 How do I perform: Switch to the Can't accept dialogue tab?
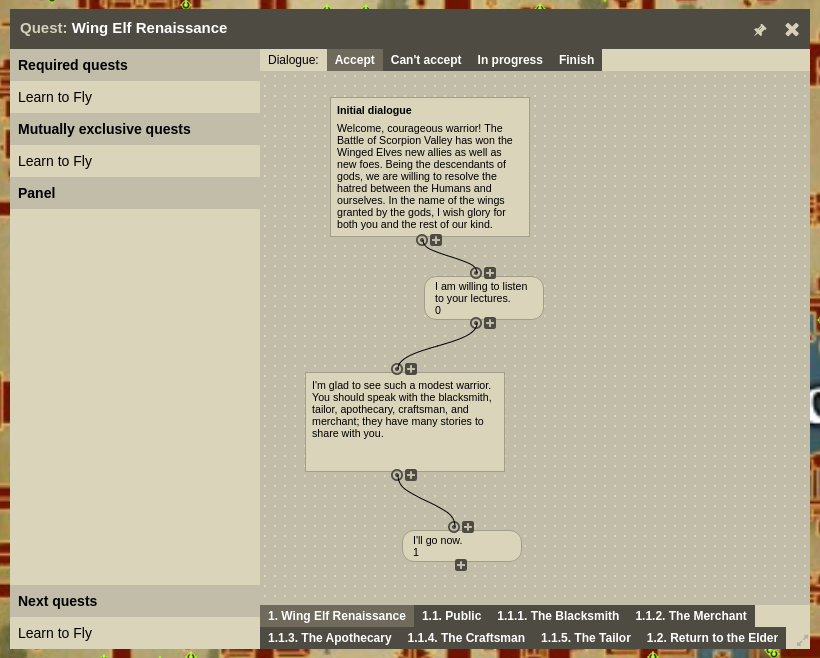click(x=426, y=60)
